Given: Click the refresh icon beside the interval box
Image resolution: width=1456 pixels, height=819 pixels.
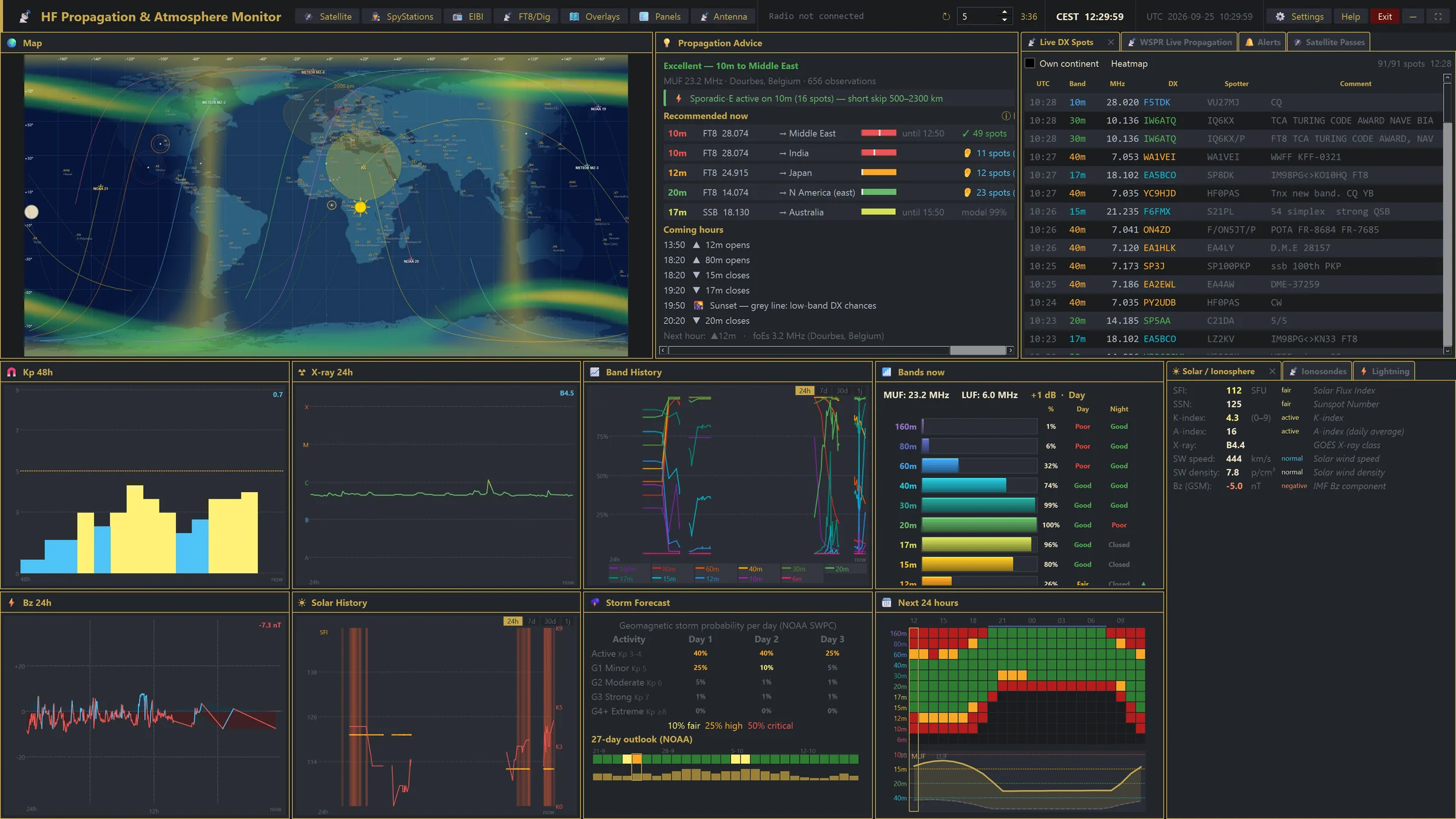Looking at the screenshot, I should 946,16.
